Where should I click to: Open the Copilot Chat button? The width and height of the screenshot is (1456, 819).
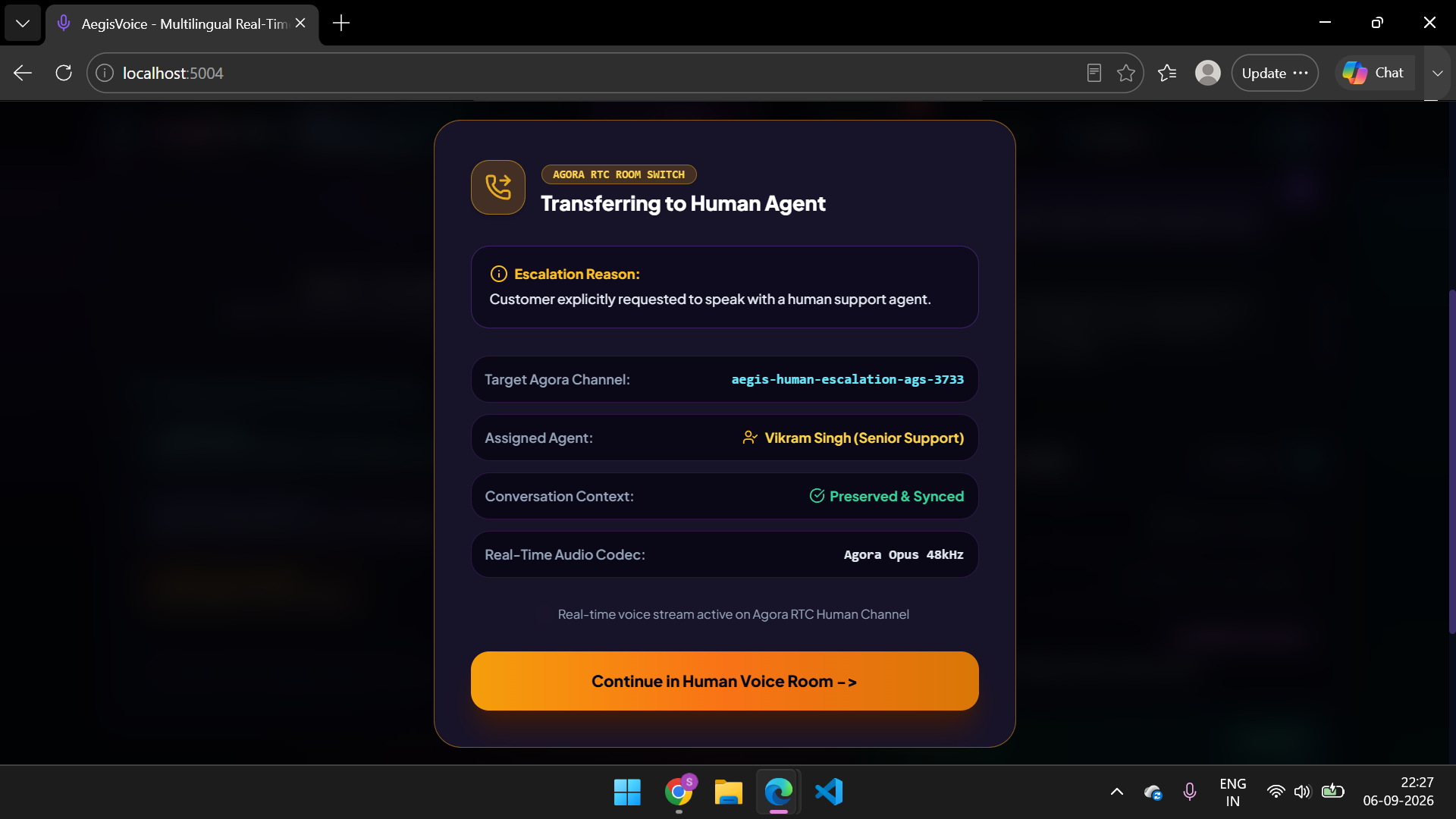click(x=1374, y=73)
